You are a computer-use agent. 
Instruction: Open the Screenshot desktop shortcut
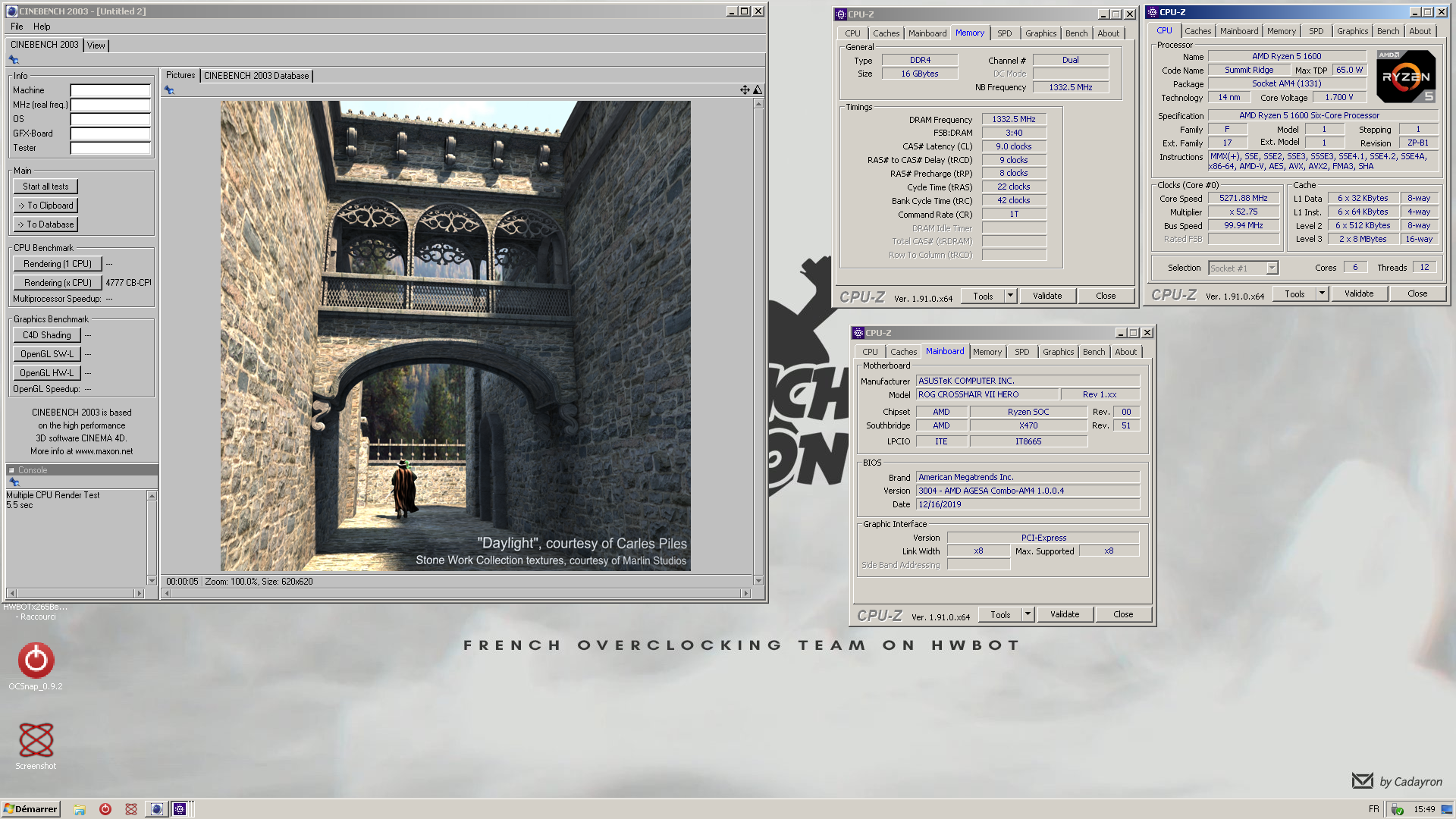click(x=36, y=745)
